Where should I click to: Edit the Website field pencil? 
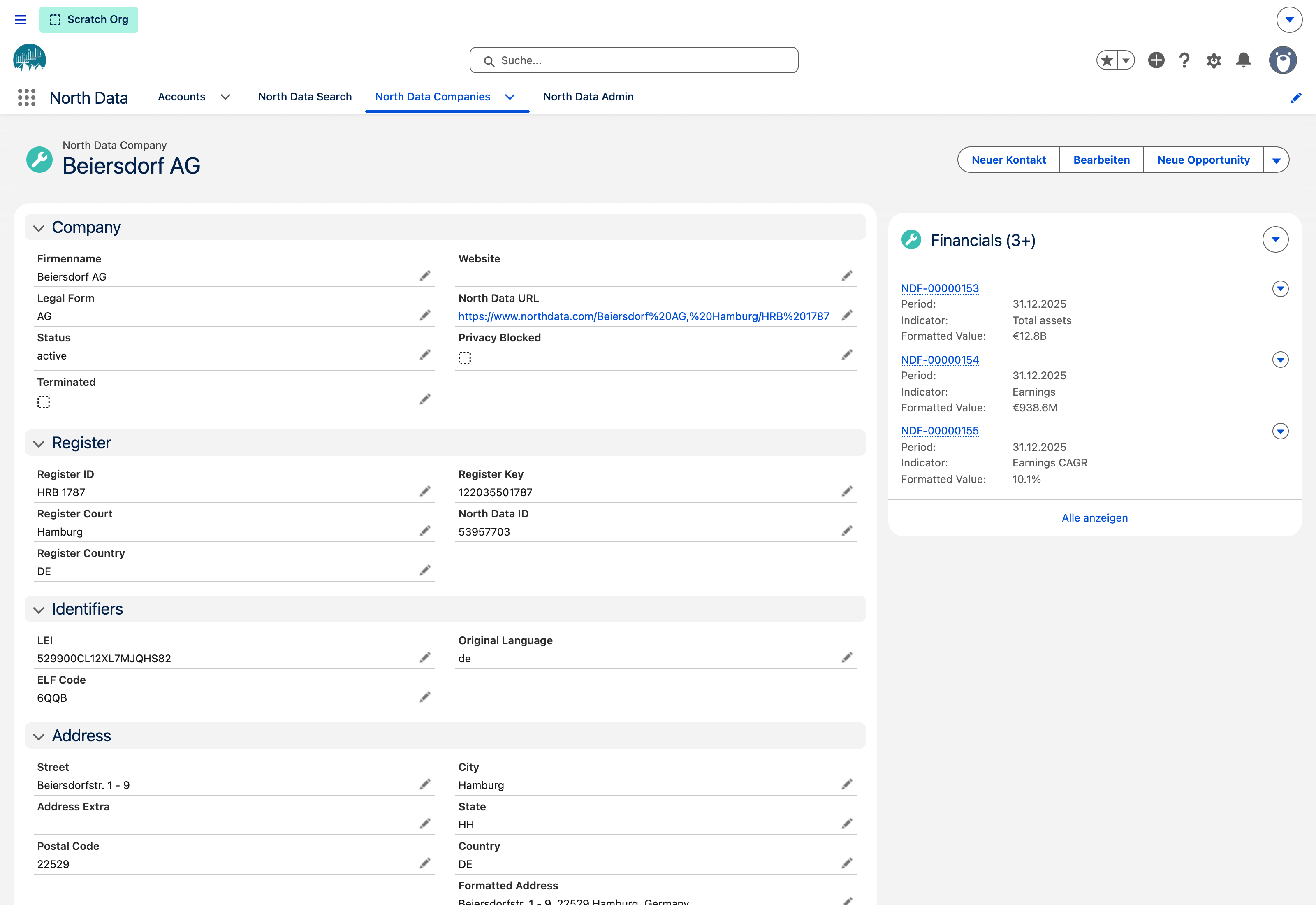pos(847,276)
